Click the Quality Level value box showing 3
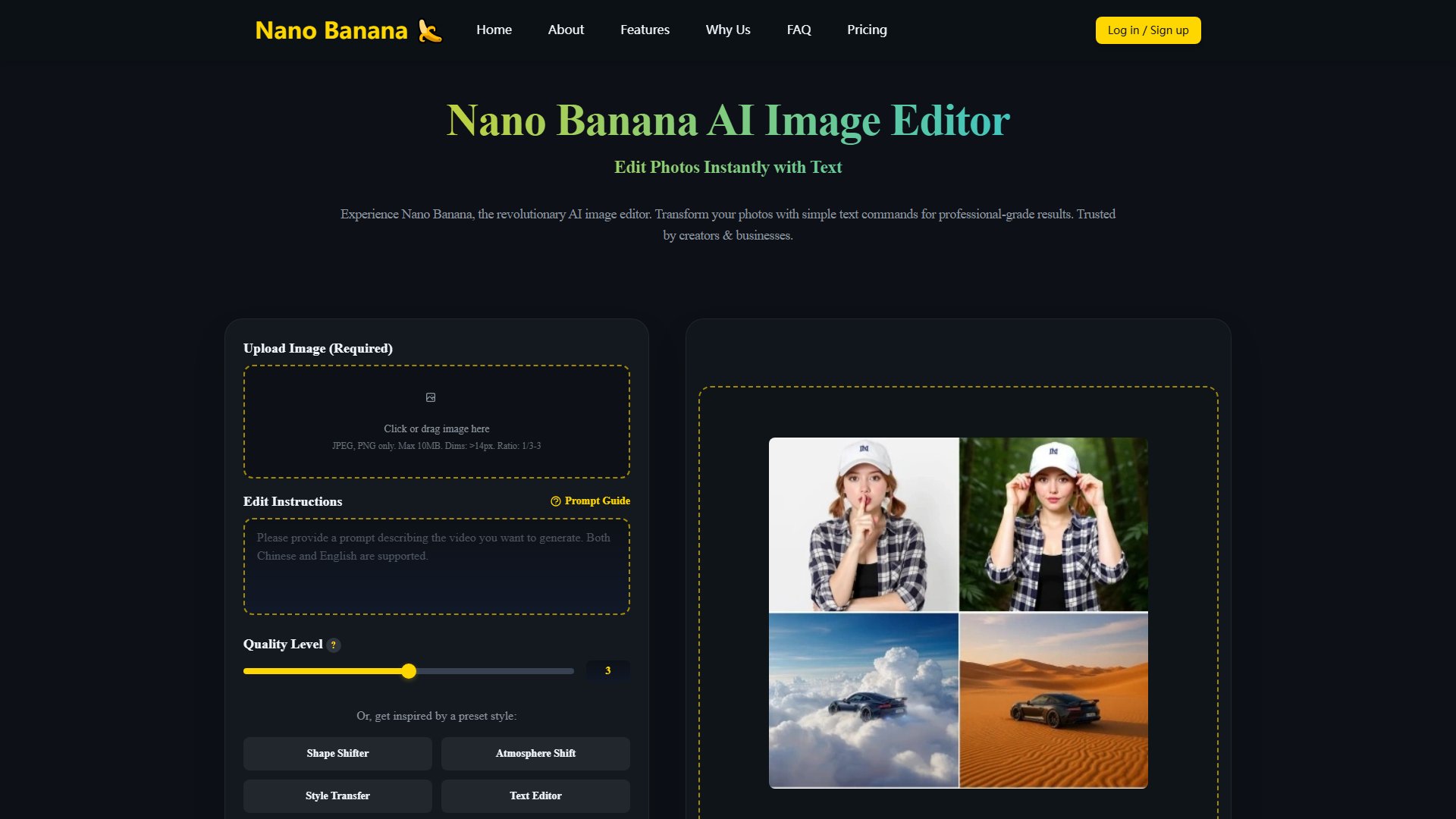 [607, 671]
